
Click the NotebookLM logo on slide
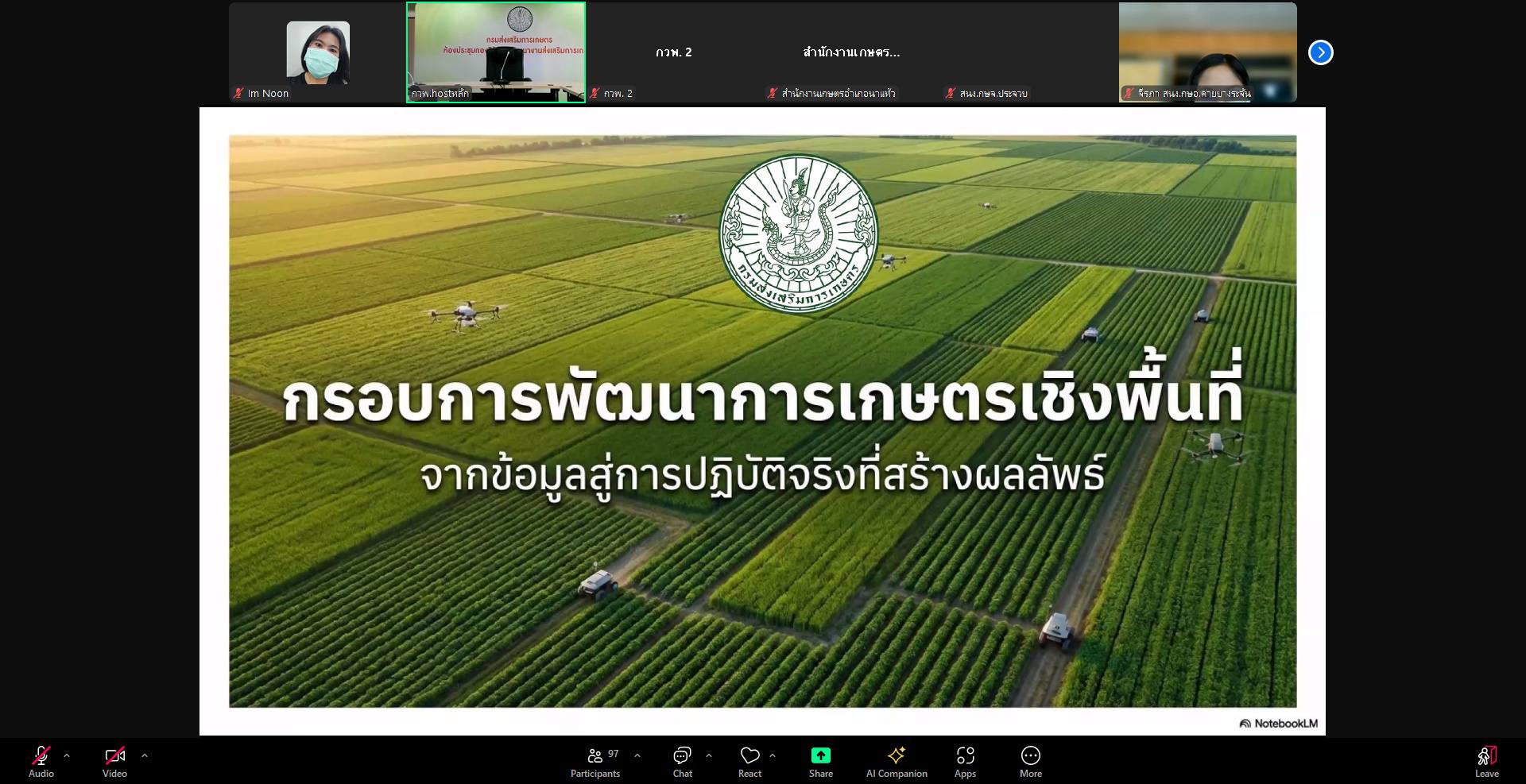click(1278, 723)
